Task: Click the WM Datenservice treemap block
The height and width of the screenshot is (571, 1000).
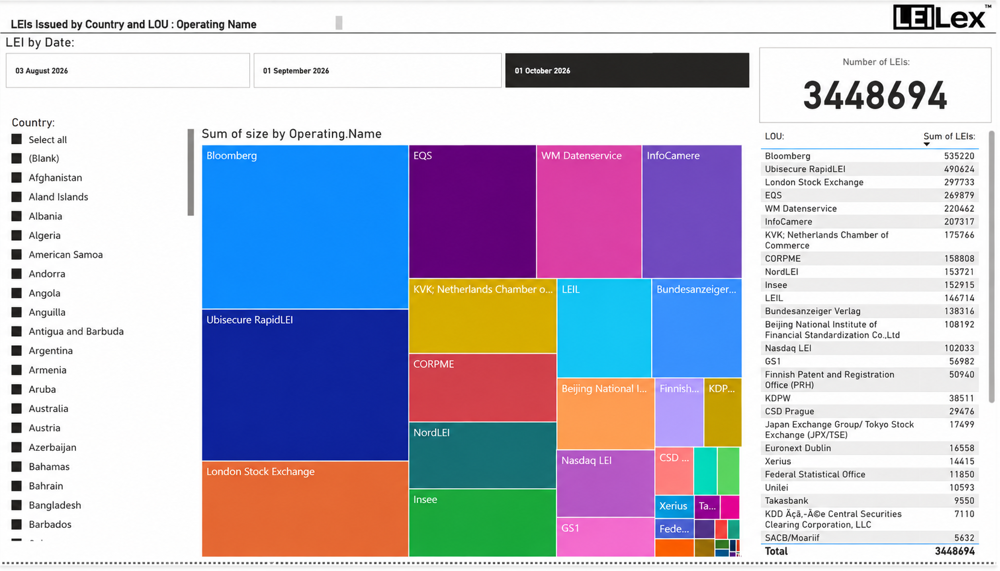Action: (x=589, y=211)
